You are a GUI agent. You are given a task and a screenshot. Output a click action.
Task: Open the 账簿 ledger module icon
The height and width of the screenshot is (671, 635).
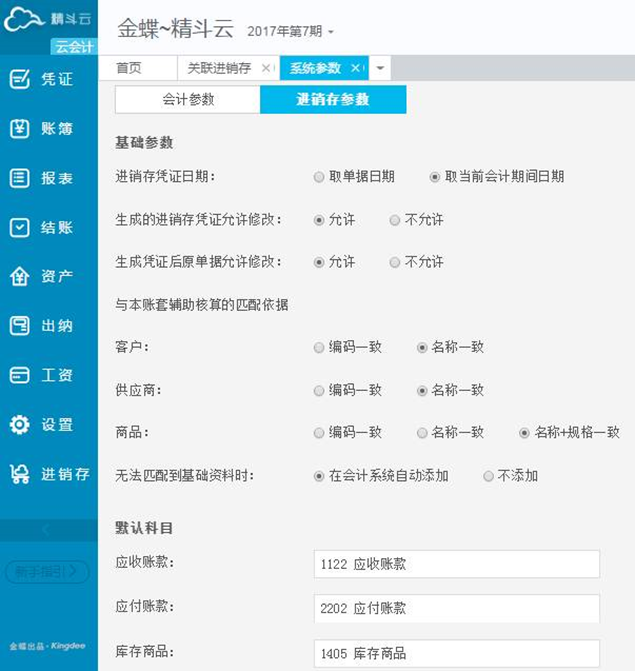(20, 129)
